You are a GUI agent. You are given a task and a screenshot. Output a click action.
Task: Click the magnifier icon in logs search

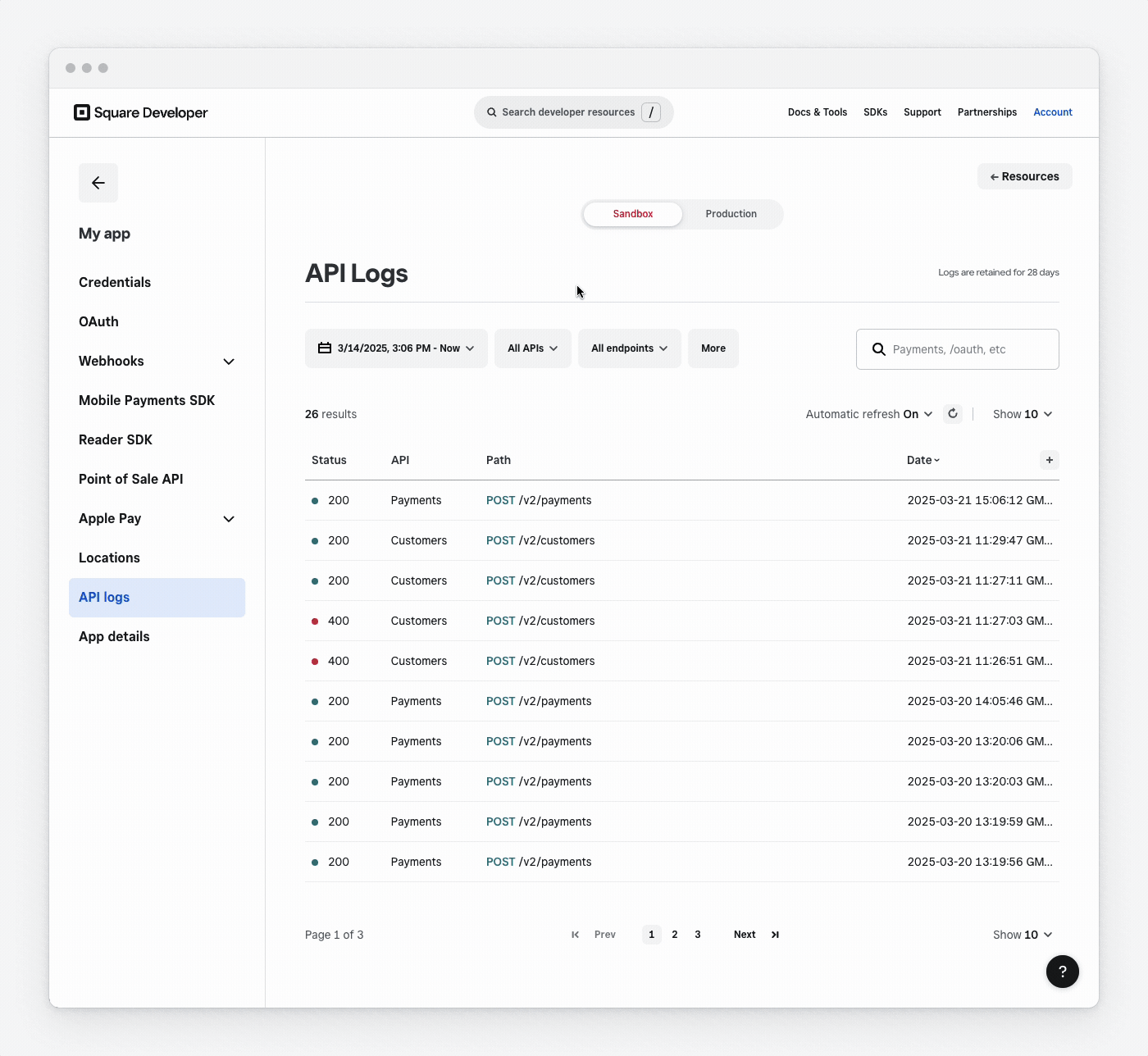pos(878,349)
